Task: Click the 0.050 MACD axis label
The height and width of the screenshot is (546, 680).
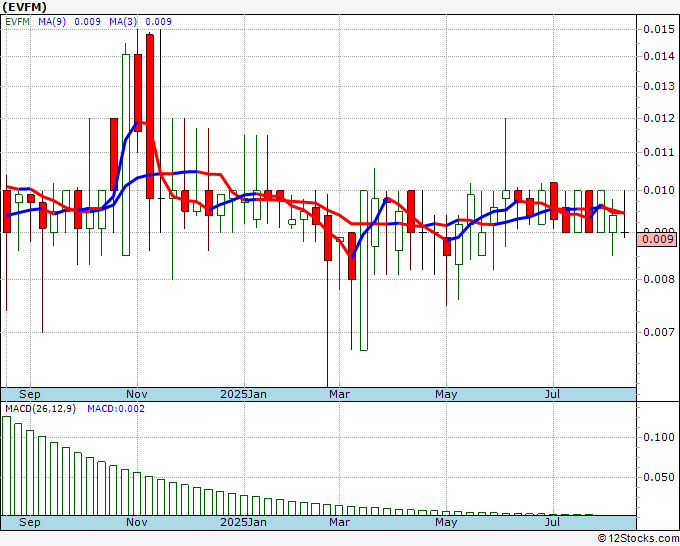Action: point(659,477)
